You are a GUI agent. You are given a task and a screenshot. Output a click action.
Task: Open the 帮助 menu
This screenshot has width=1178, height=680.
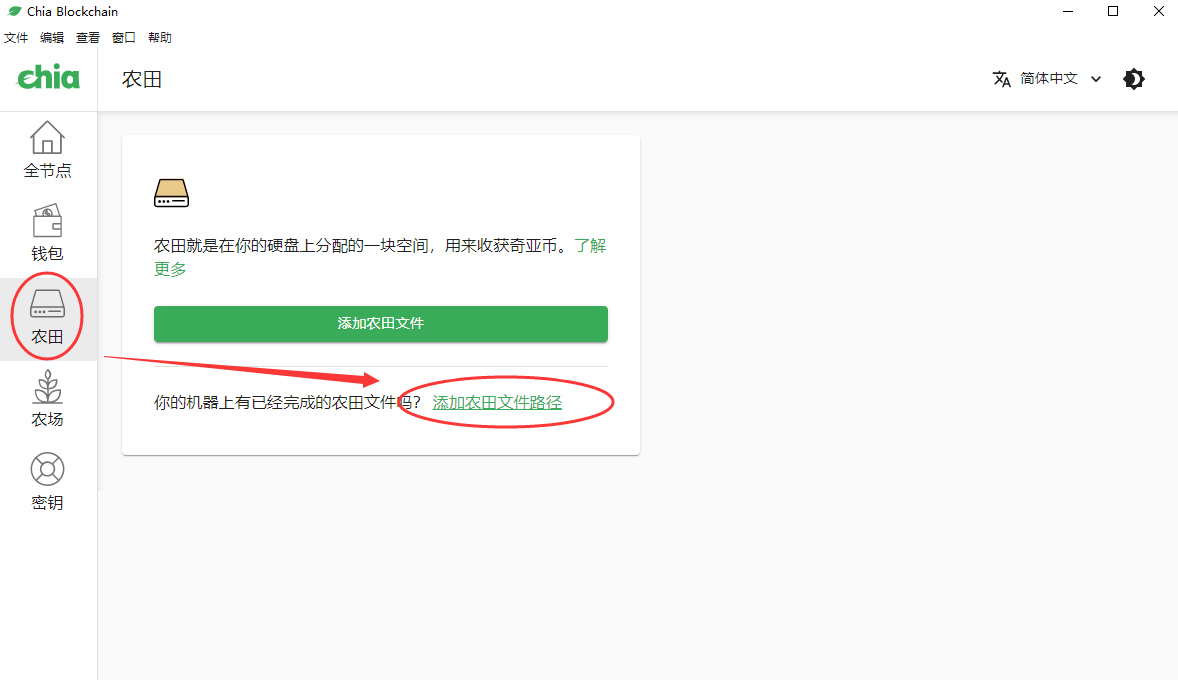pyautogui.click(x=160, y=38)
